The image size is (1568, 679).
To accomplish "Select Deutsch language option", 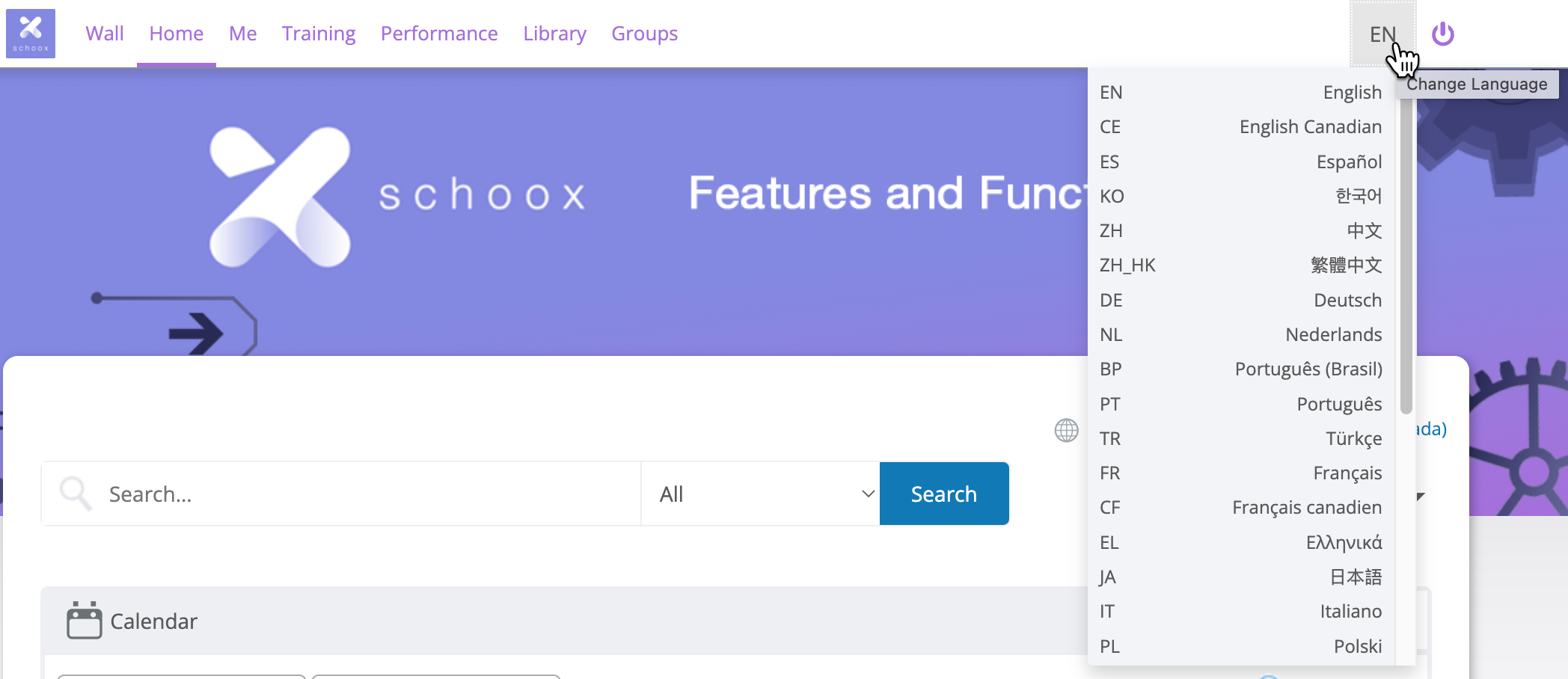I will (x=1241, y=300).
